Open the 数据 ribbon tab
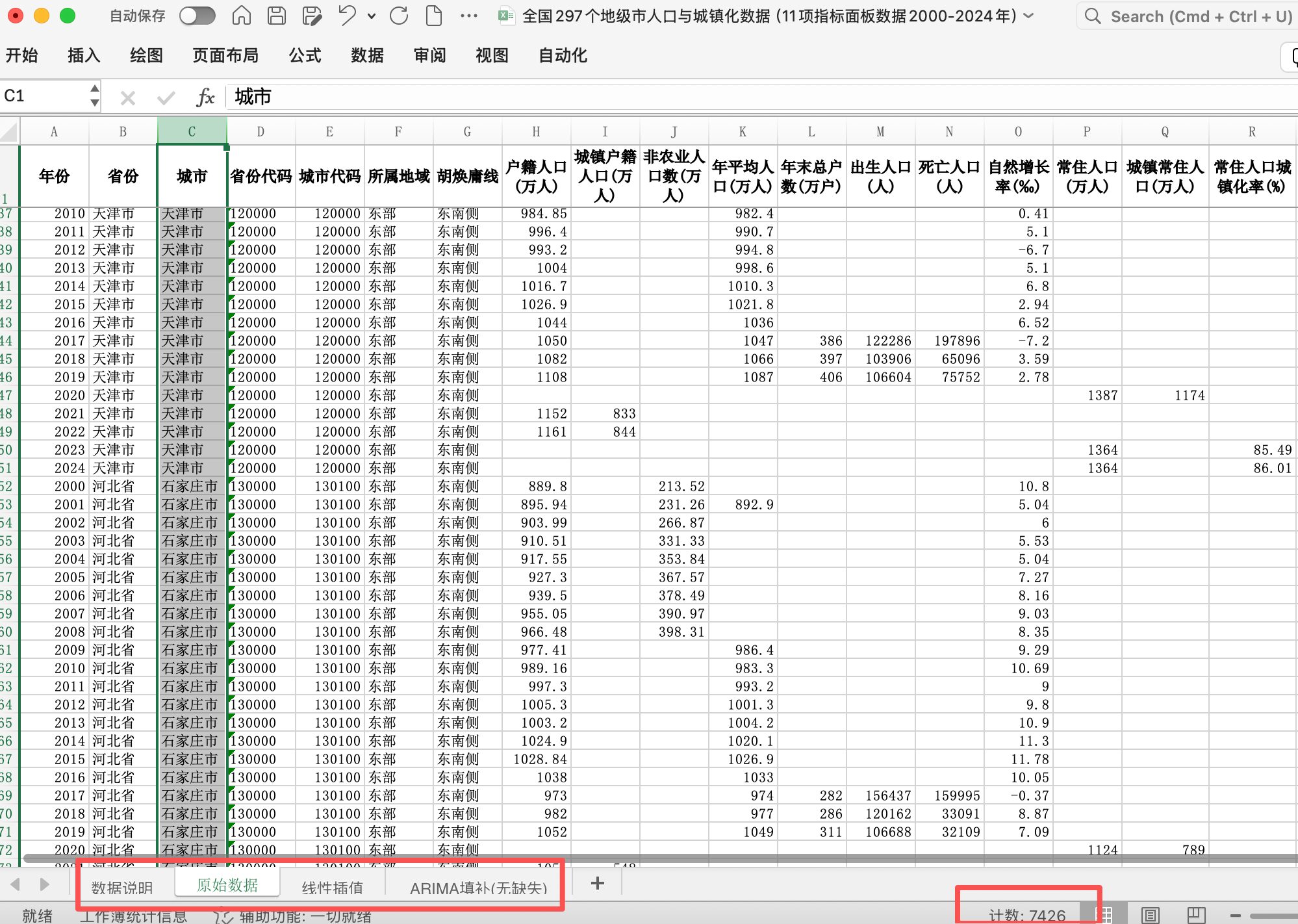 pyautogui.click(x=367, y=56)
